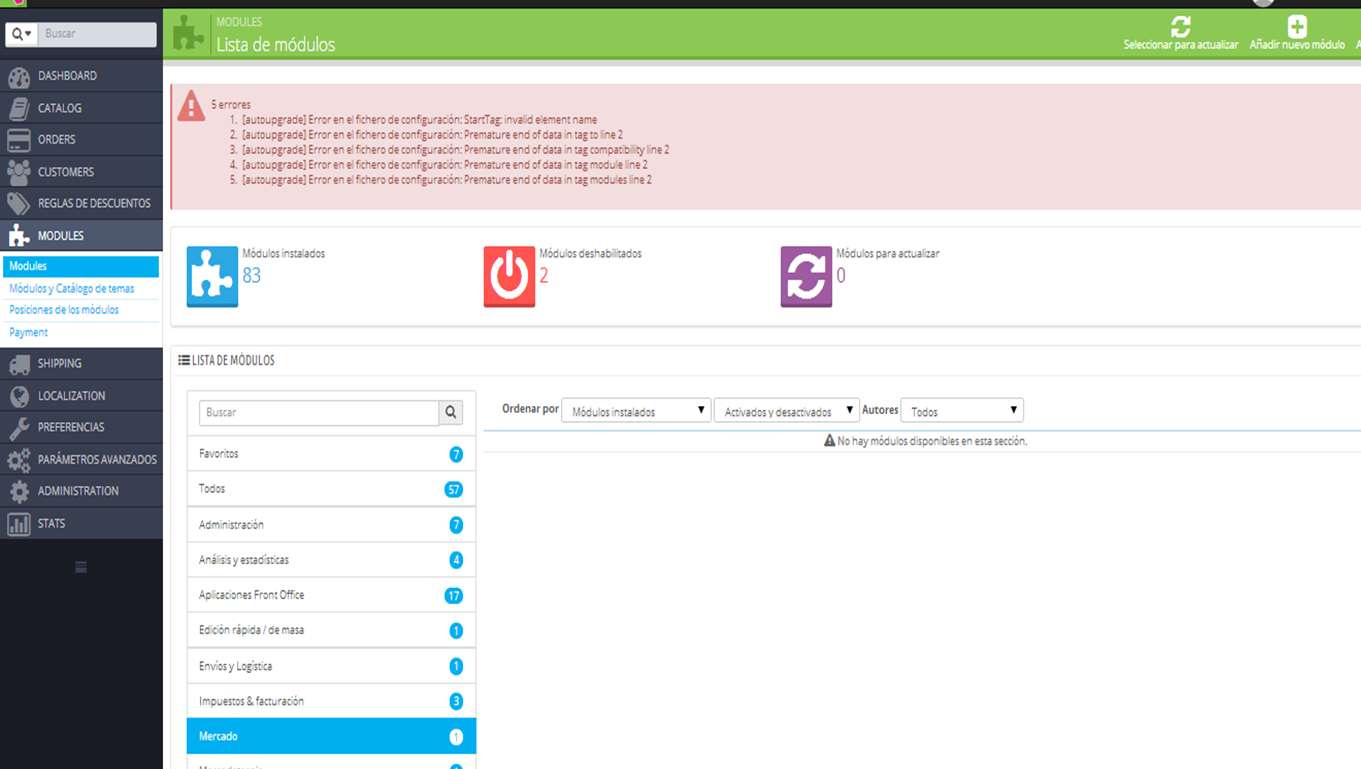Screen dimensions: 1361x769
Task: Open the Catalog menu
Action: coord(81,108)
